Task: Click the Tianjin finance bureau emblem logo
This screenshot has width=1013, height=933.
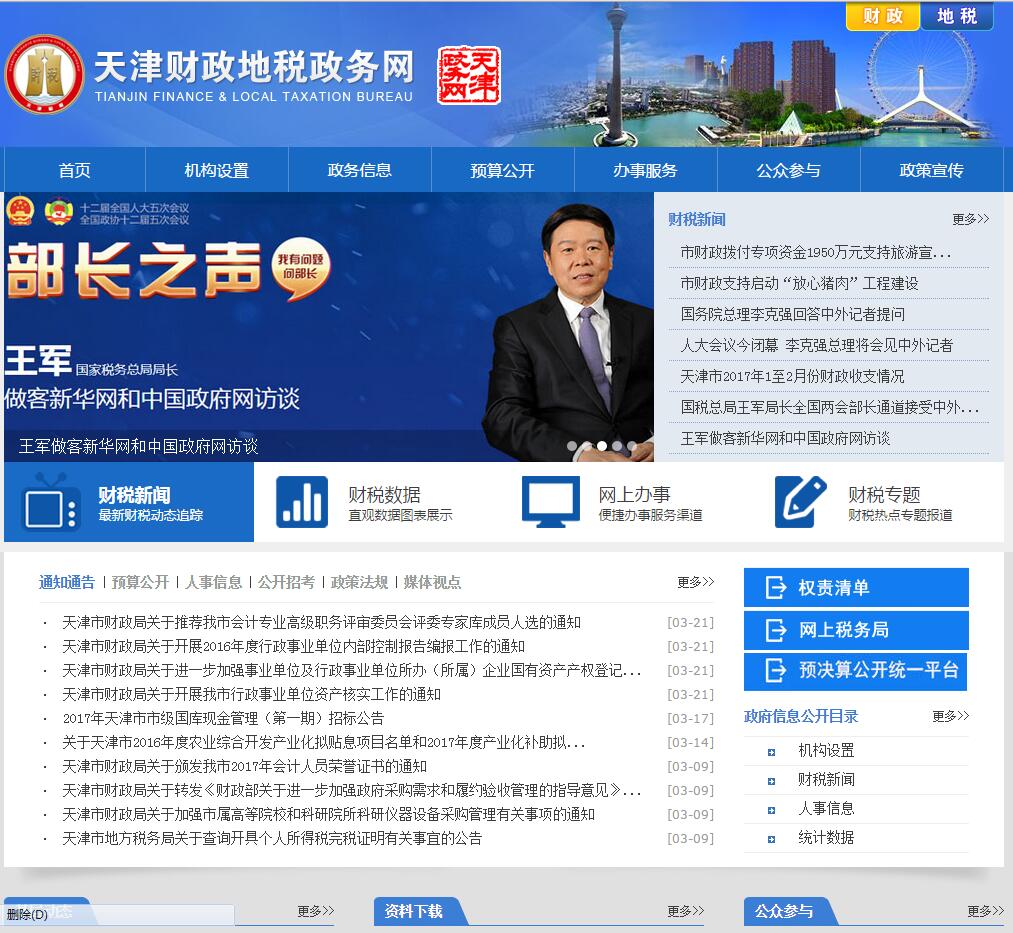Action: coord(45,74)
